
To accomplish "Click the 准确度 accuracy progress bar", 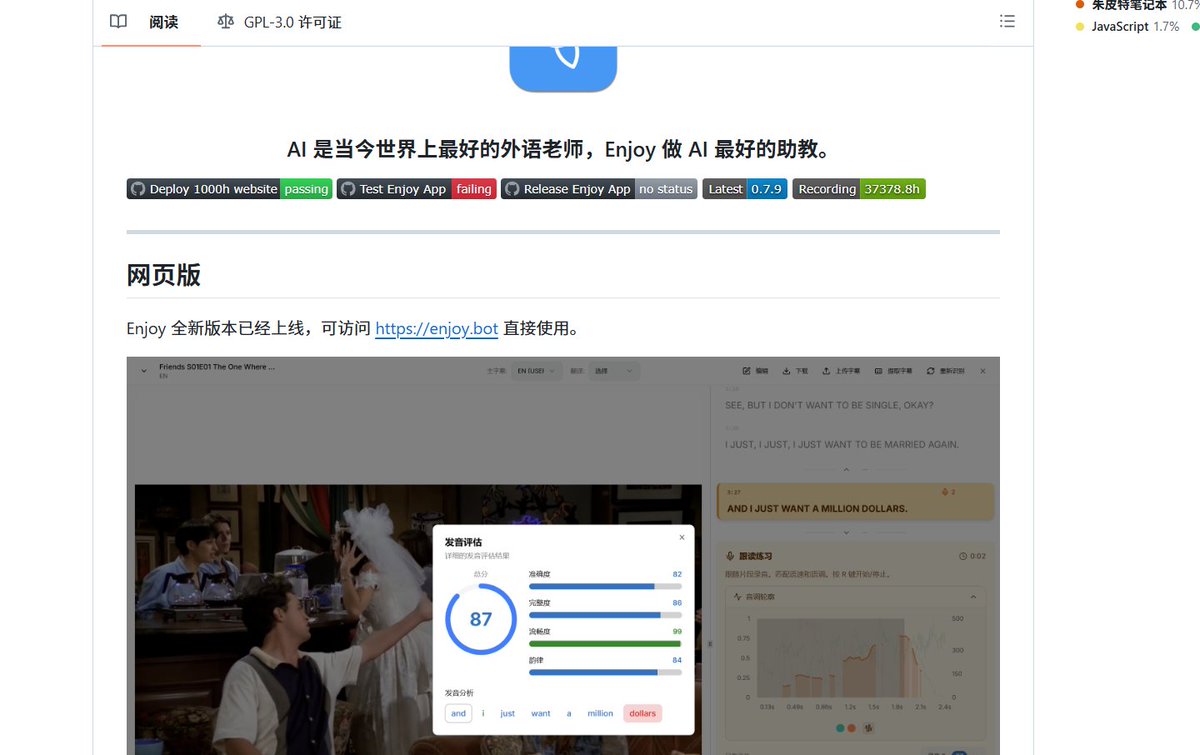I will tap(605, 586).
